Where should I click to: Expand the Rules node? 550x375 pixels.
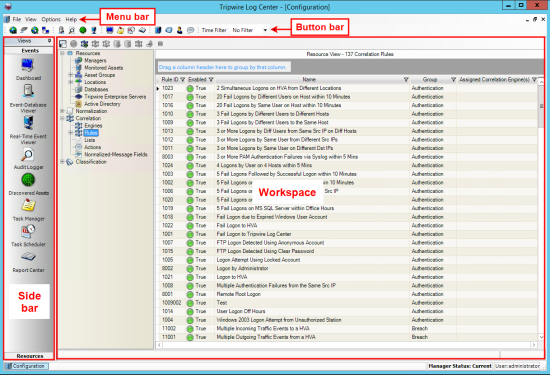coord(71,133)
